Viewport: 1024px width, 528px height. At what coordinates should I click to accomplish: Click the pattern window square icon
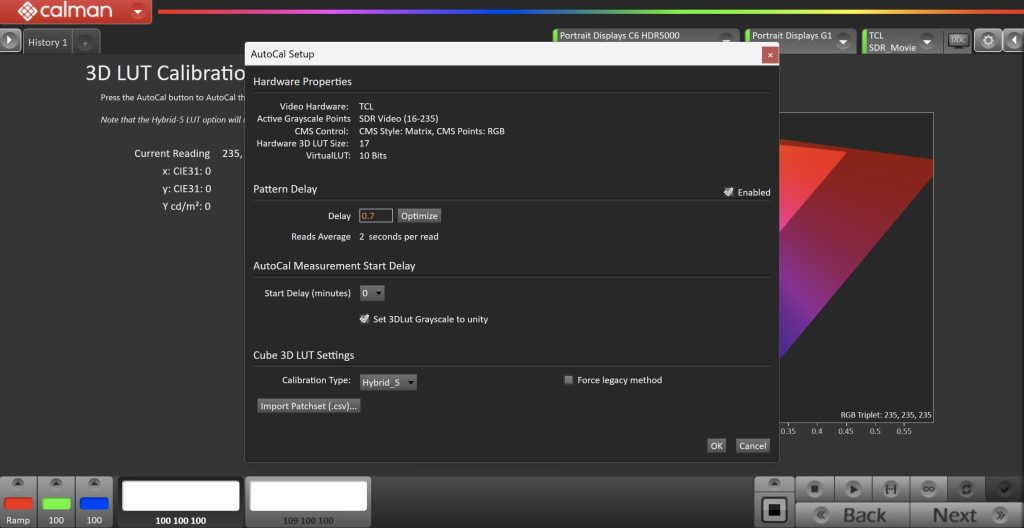pos(775,509)
